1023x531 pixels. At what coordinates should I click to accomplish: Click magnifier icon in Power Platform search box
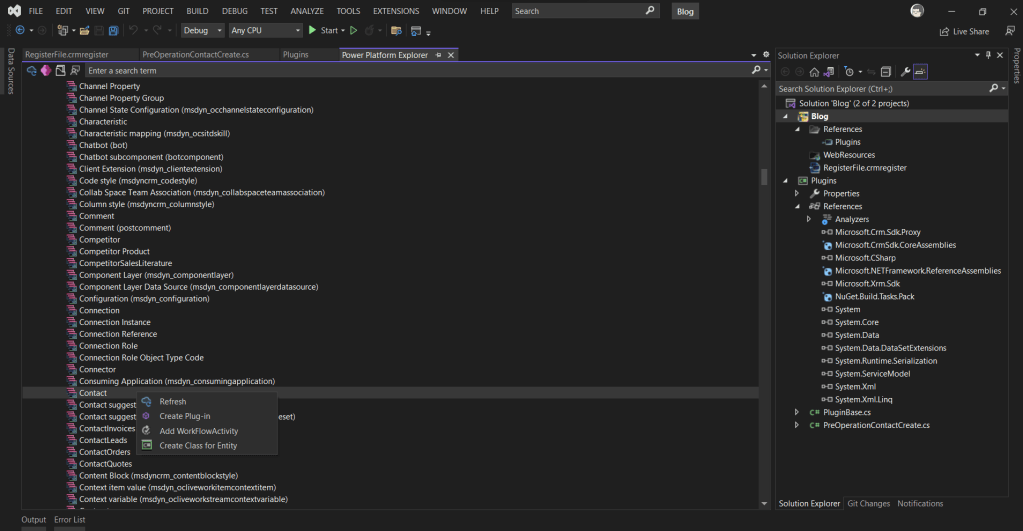click(x=756, y=70)
